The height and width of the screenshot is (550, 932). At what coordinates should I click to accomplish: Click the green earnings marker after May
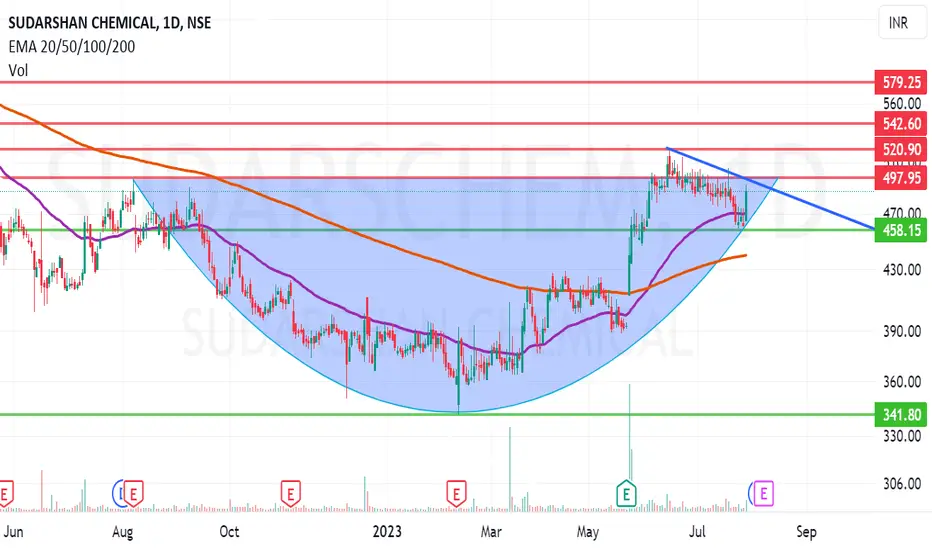point(626,493)
